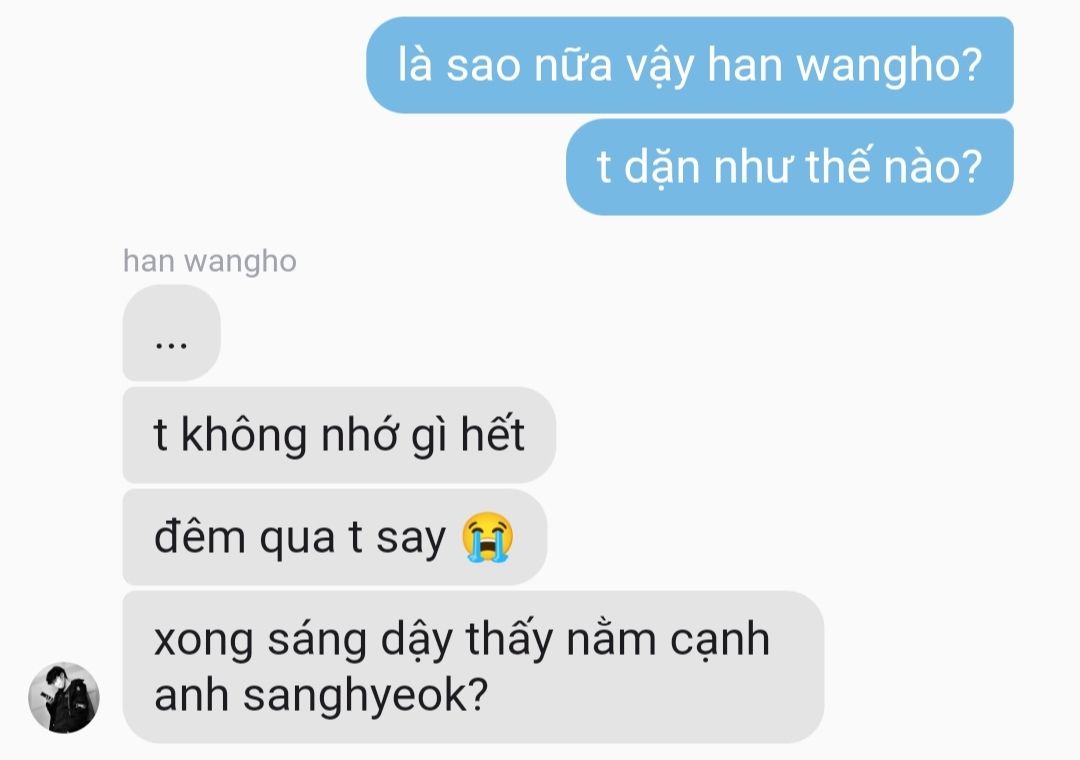Viewport: 1080px width, 760px height.
Task: Tap the word "không" in gray bubble
Action: [x=244, y=435]
